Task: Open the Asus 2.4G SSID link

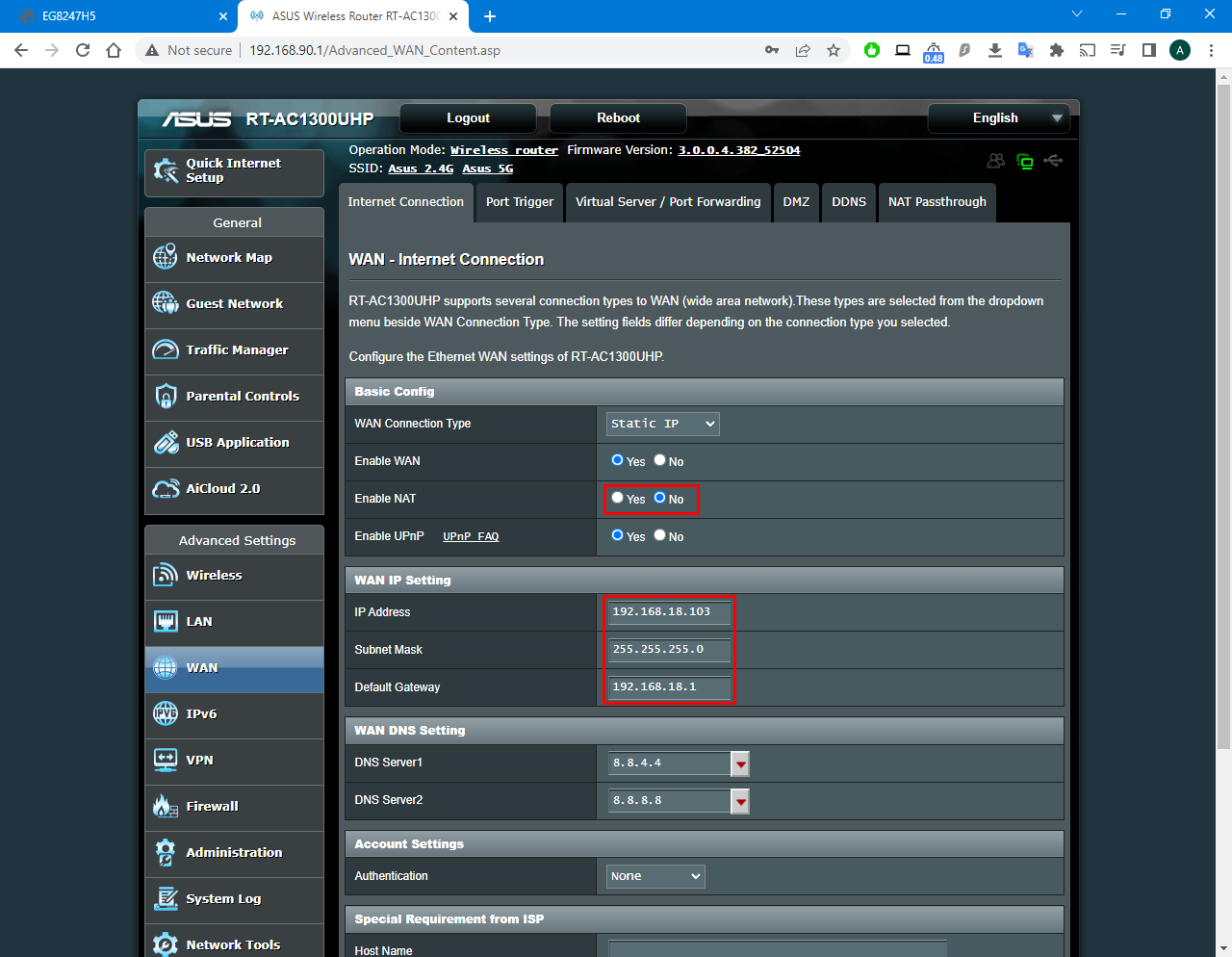Action: (x=421, y=168)
